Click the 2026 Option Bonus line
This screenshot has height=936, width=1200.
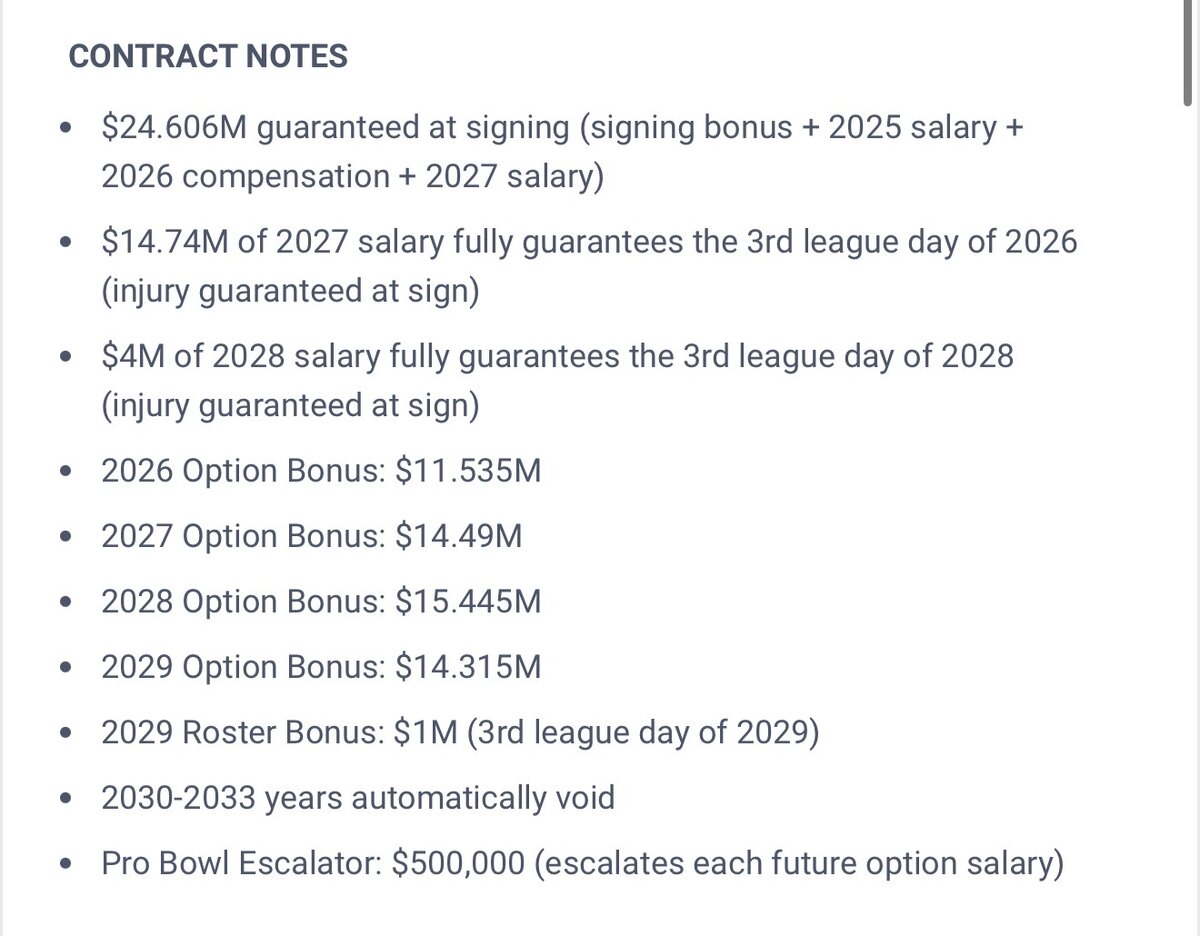pyautogui.click(x=320, y=470)
